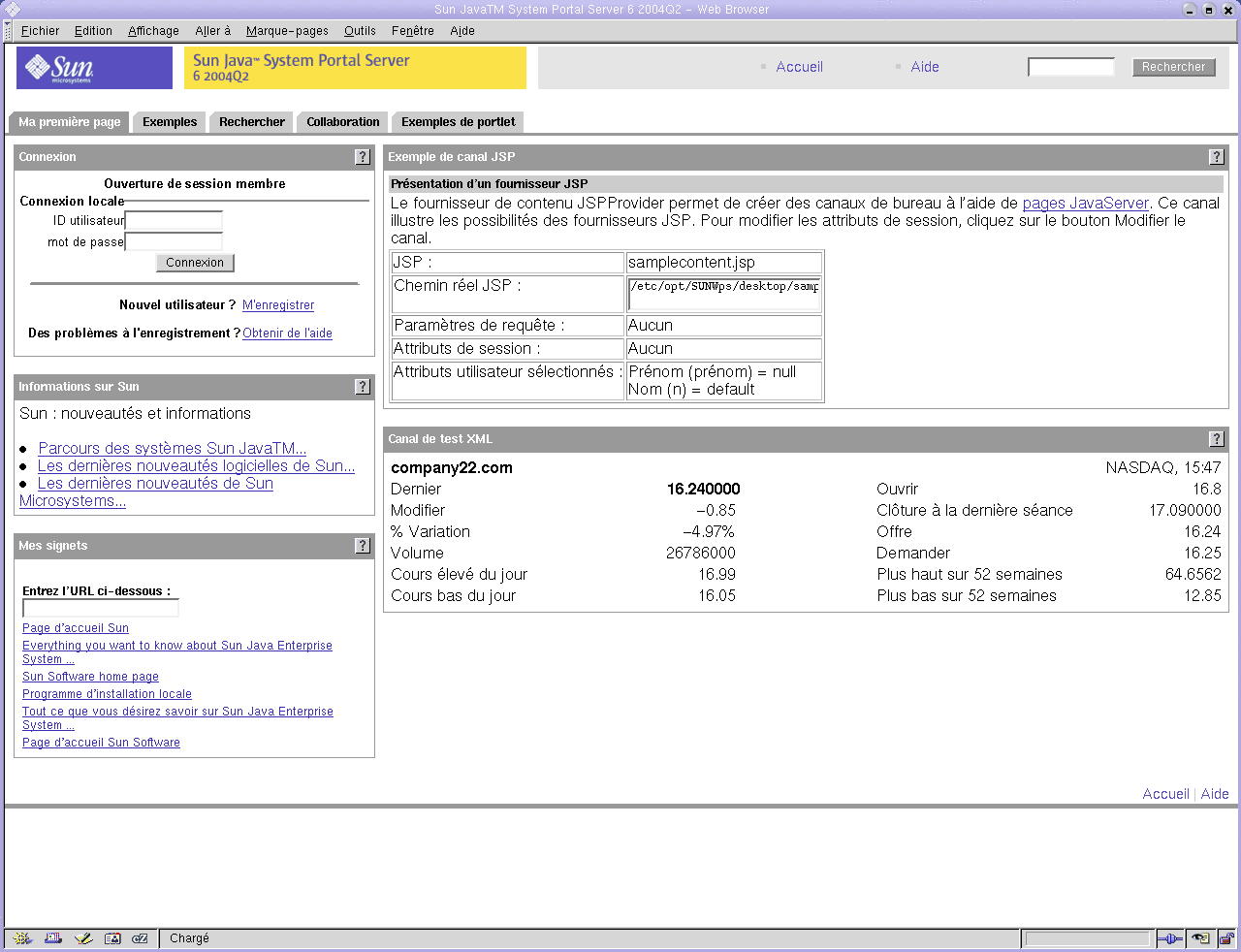Open the Address Book status bar icon
The height and width of the screenshot is (952, 1241).
pos(112,938)
